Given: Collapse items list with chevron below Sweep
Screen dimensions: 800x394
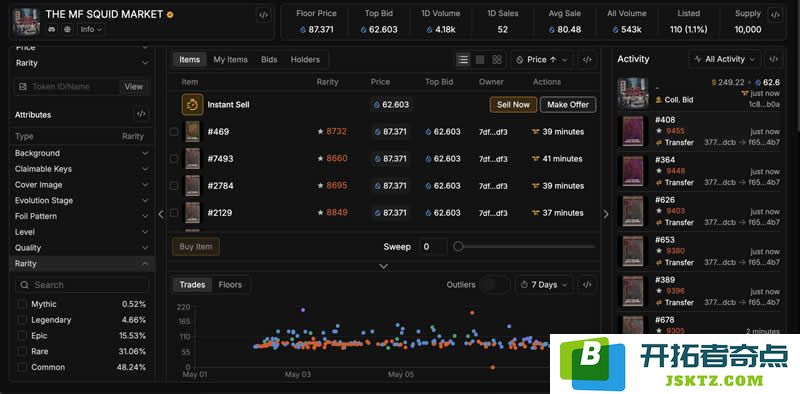Looking at the screenshot, I should click(384, 266).
